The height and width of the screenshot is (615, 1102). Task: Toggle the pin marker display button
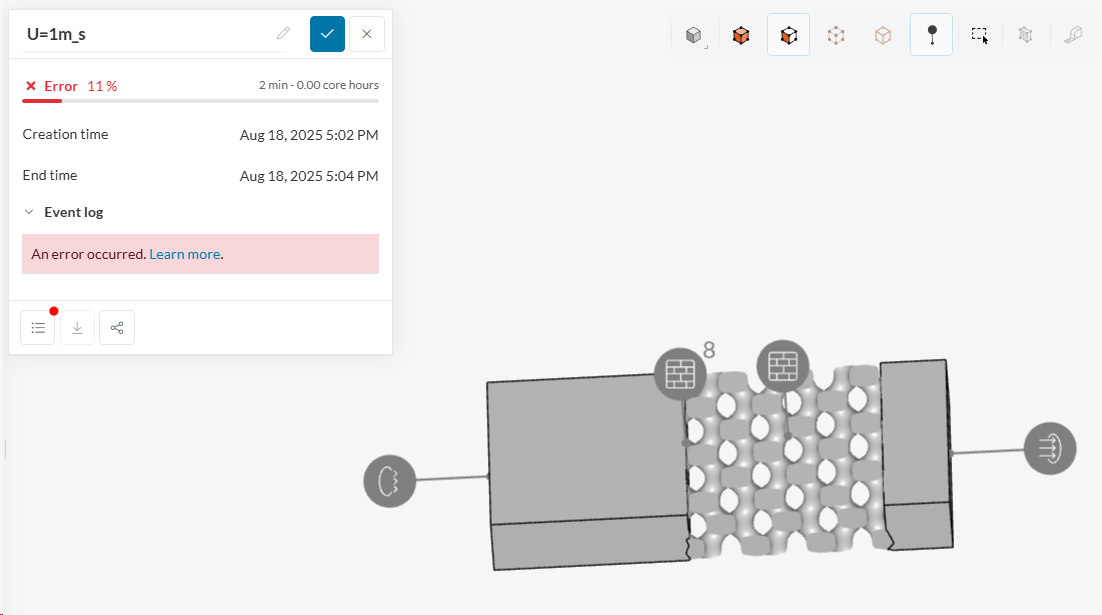[931, 35]
